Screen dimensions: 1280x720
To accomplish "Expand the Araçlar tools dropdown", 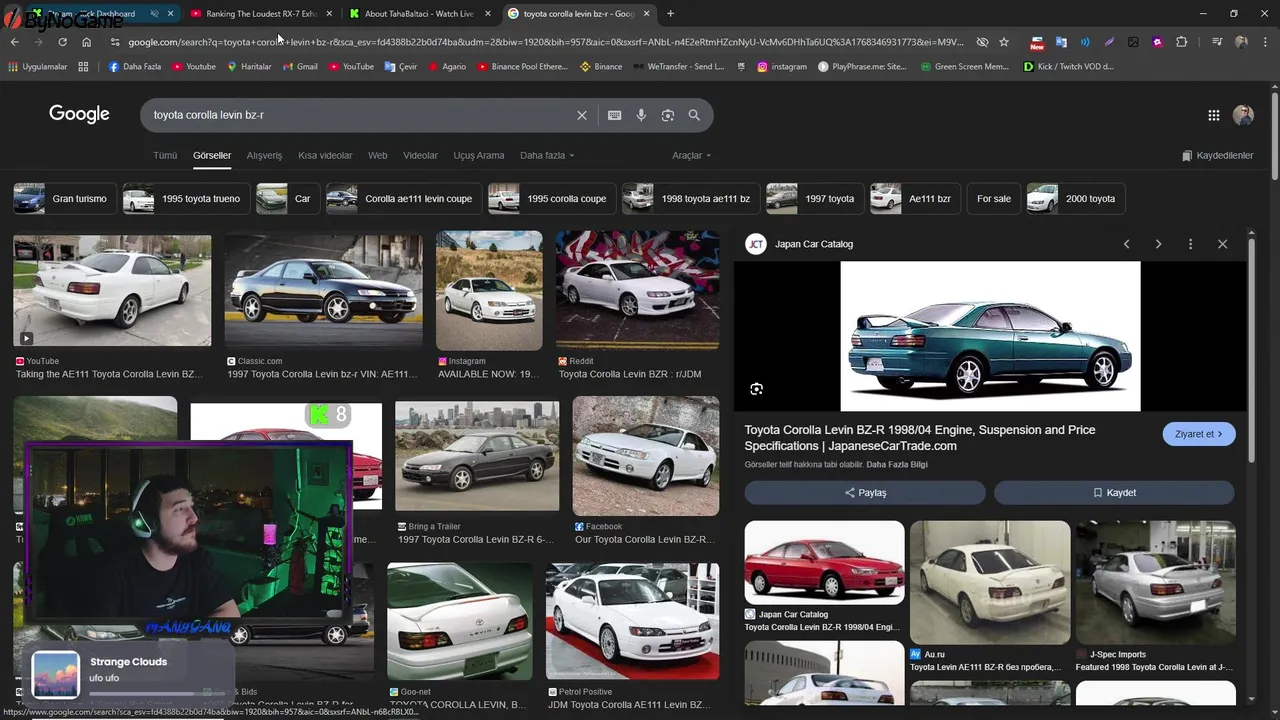I will pyautogui.click(x=691, y=156).
